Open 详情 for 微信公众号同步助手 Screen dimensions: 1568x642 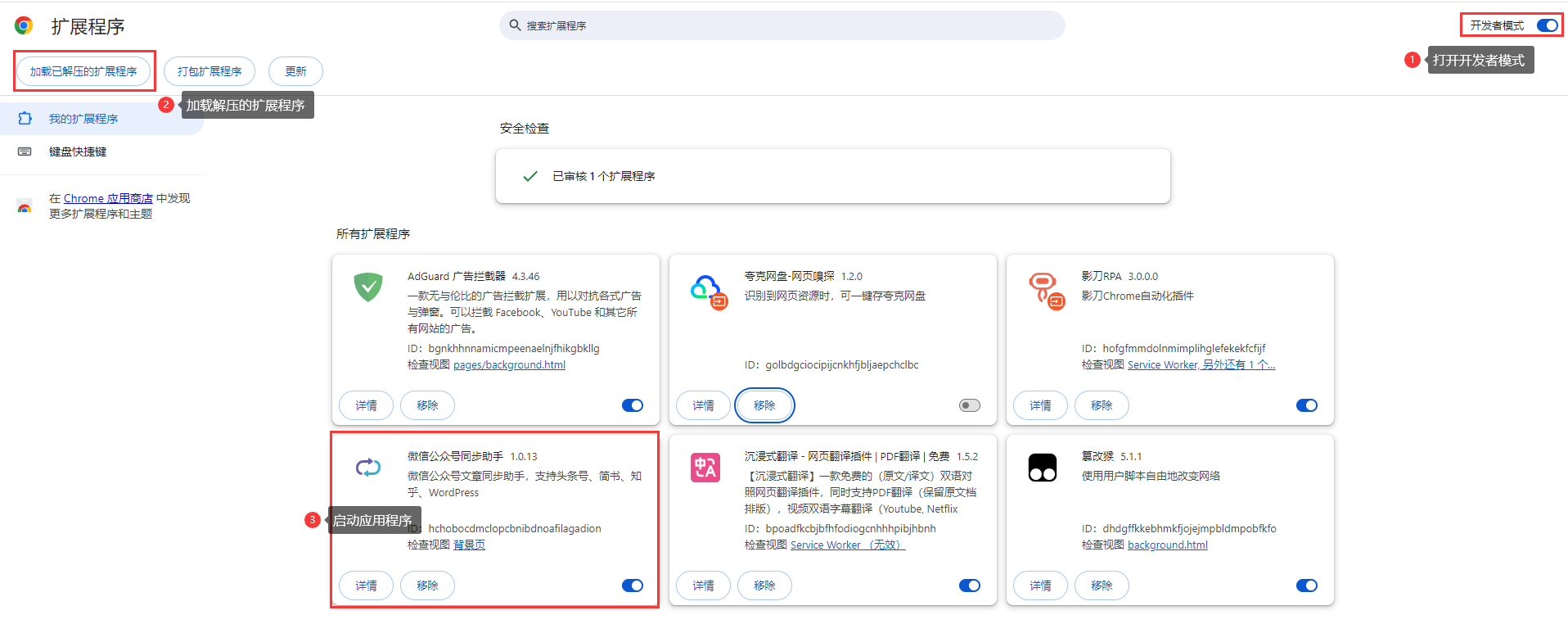tap(367, 585)
